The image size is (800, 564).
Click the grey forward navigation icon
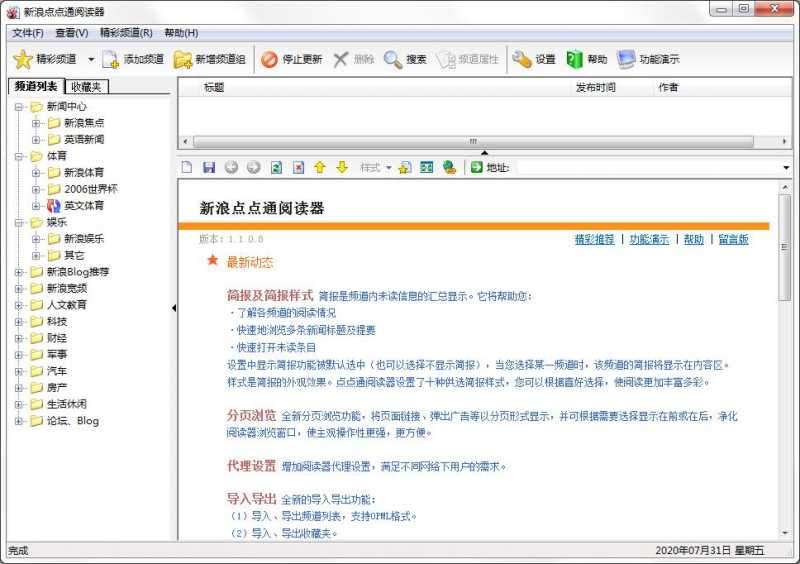(x=254, y=167)
